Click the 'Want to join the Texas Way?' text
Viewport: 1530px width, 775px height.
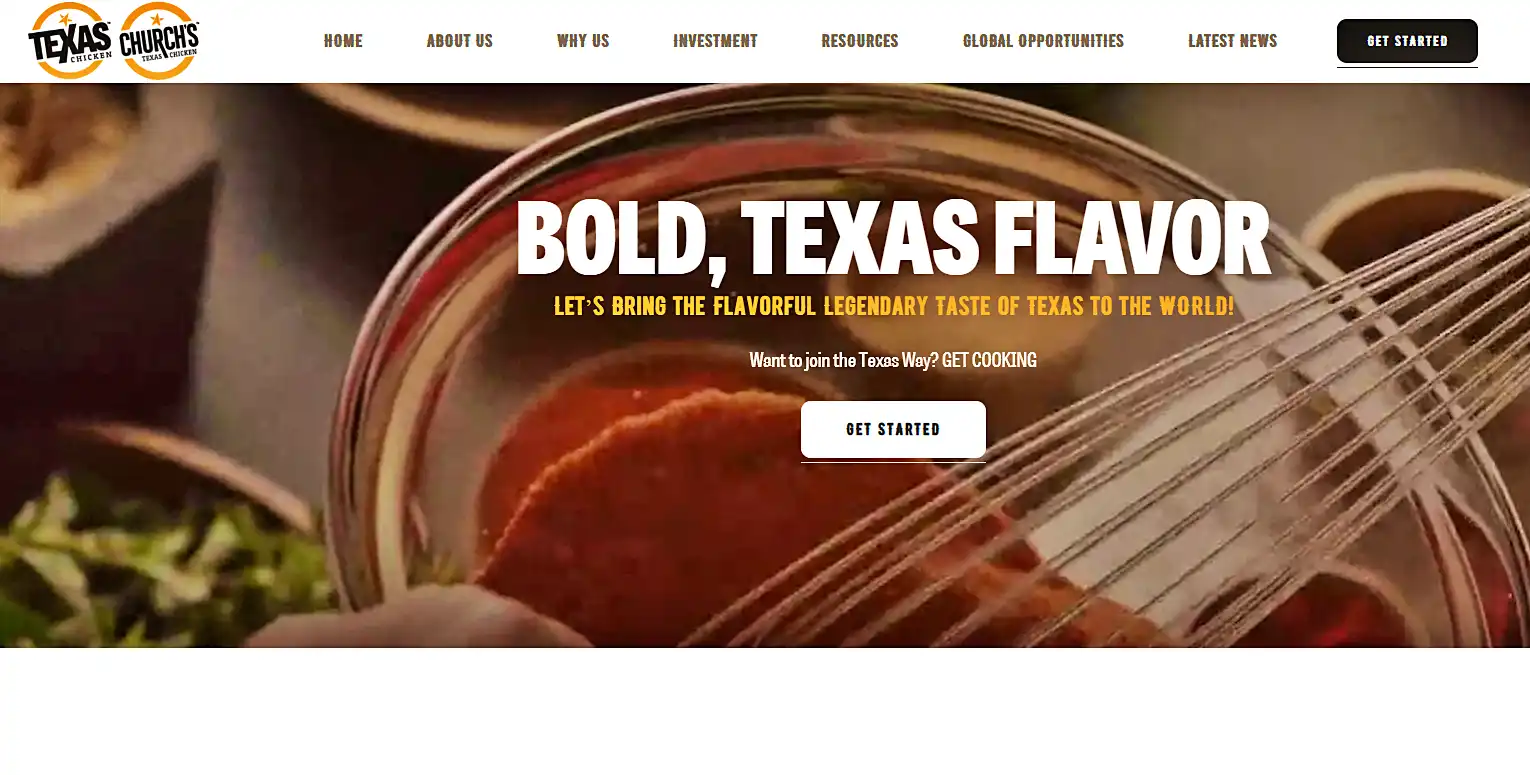click(844, 360)
